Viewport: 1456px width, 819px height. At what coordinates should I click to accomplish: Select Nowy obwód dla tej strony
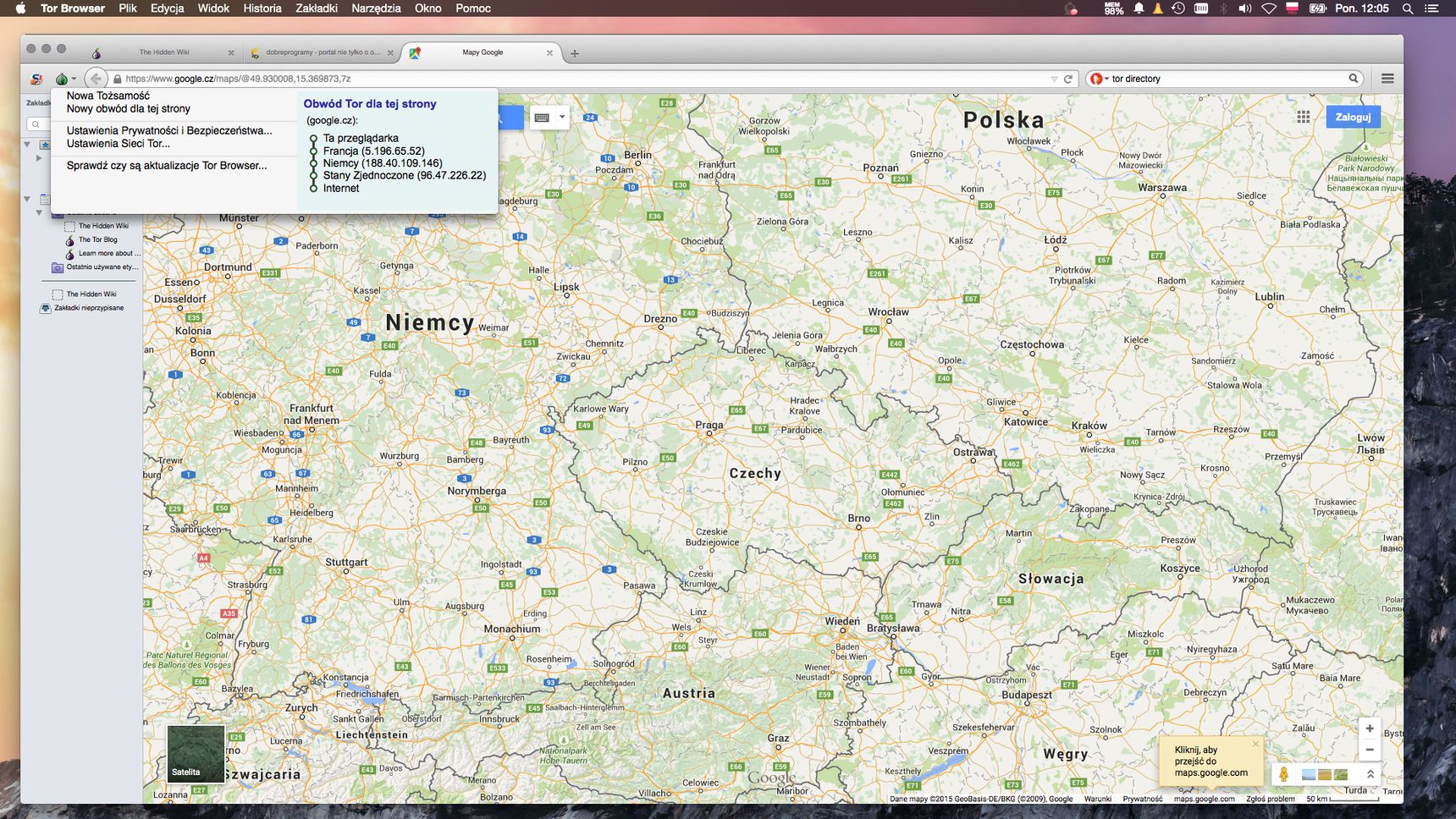129,108
